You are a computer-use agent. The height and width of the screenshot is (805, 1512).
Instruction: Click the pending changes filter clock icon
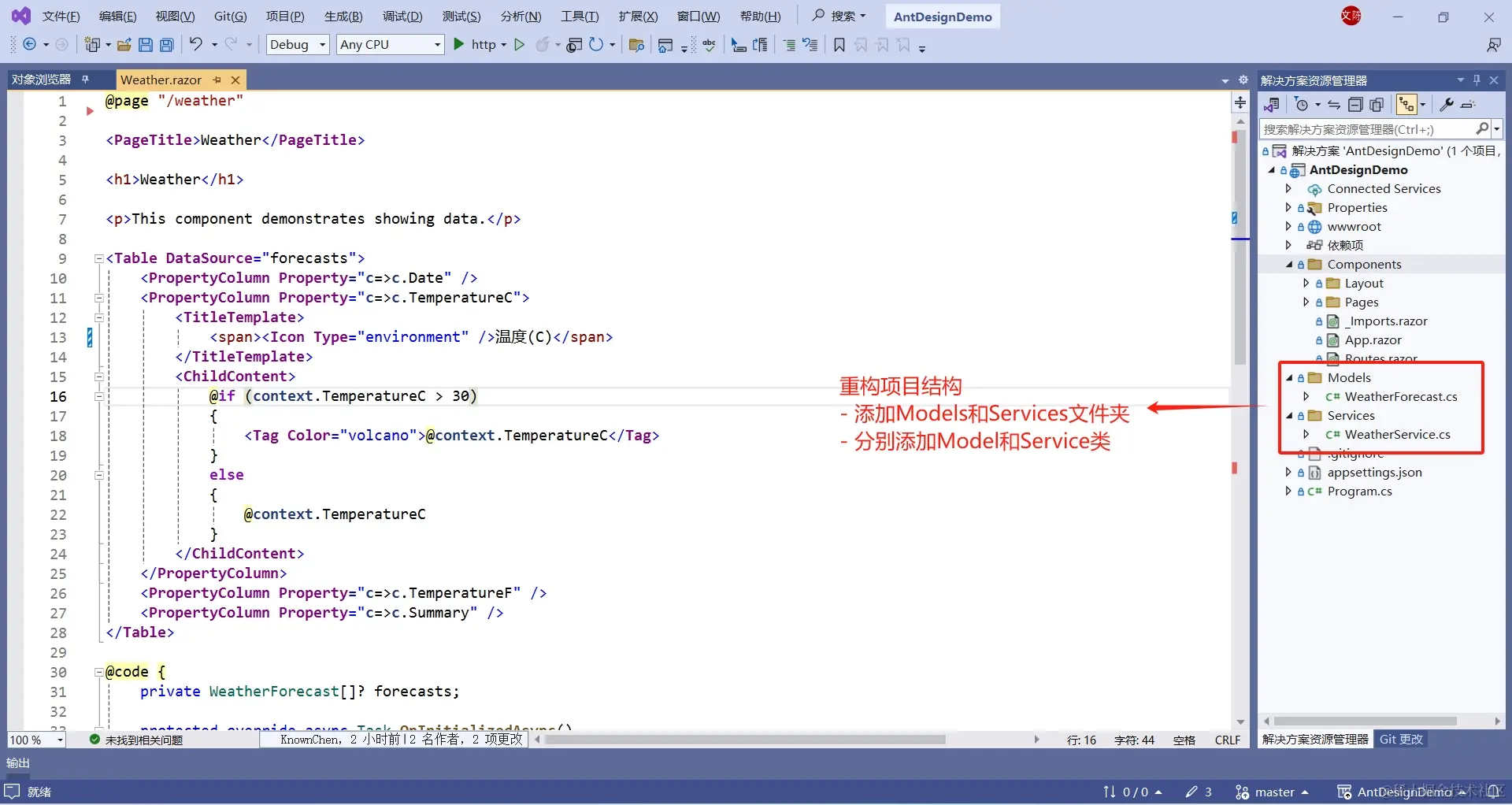click(1301, 105)
